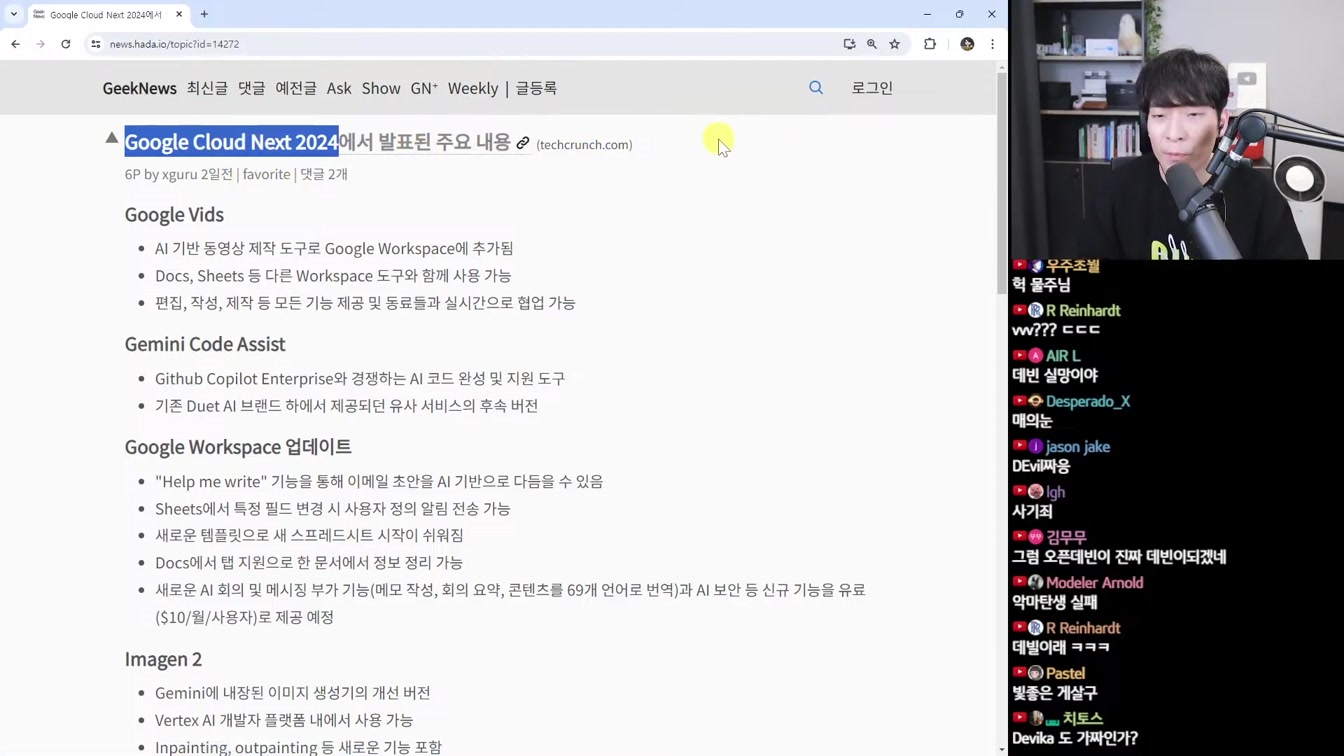Open the GN⁺ menu item

[x=424, y=88]
